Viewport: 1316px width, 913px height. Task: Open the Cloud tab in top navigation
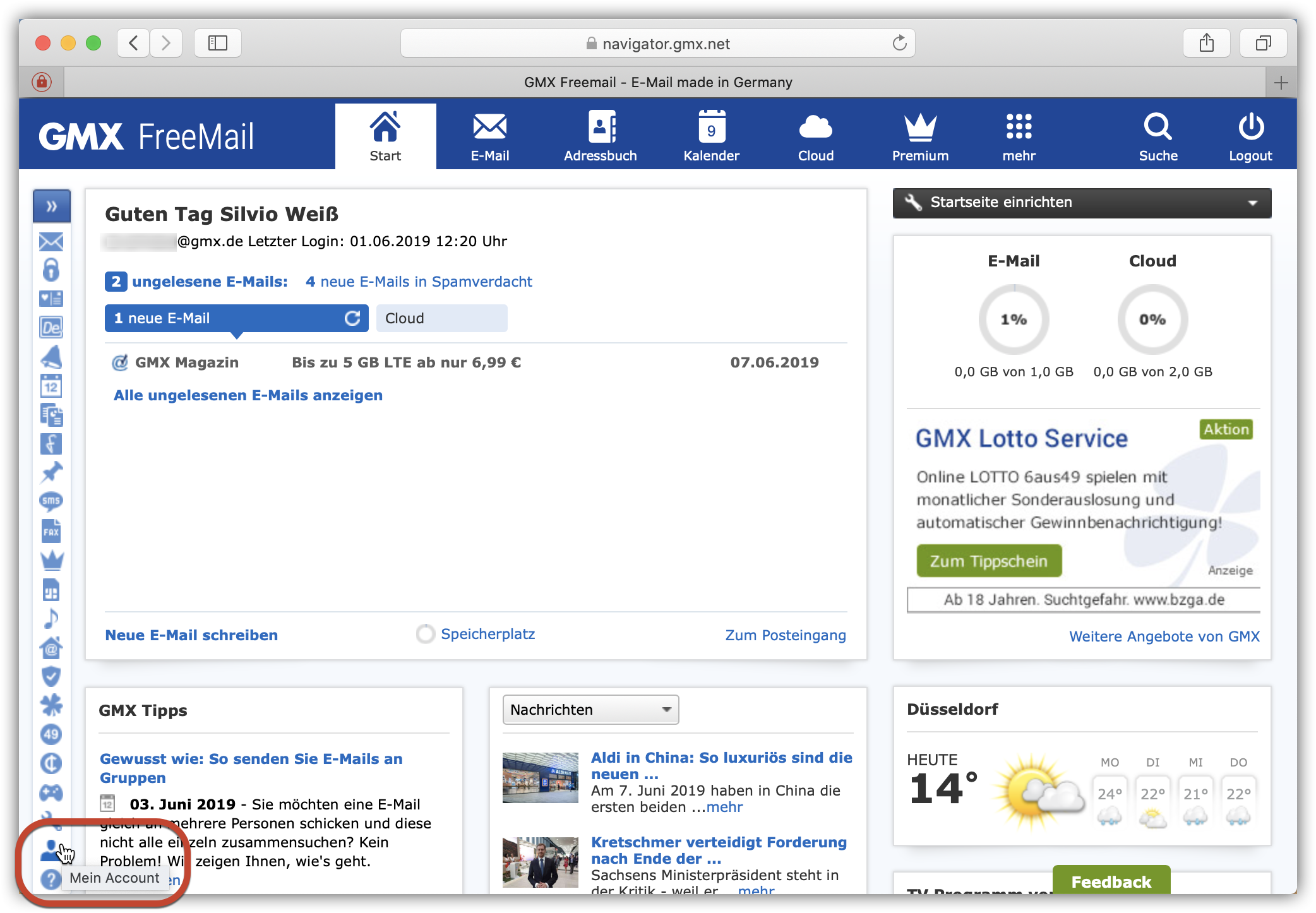click(815, 136)
